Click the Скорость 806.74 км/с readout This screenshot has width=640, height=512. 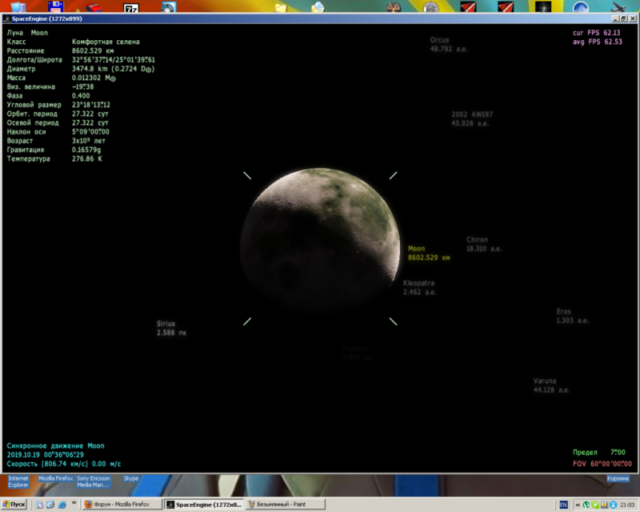coord(64,464)
